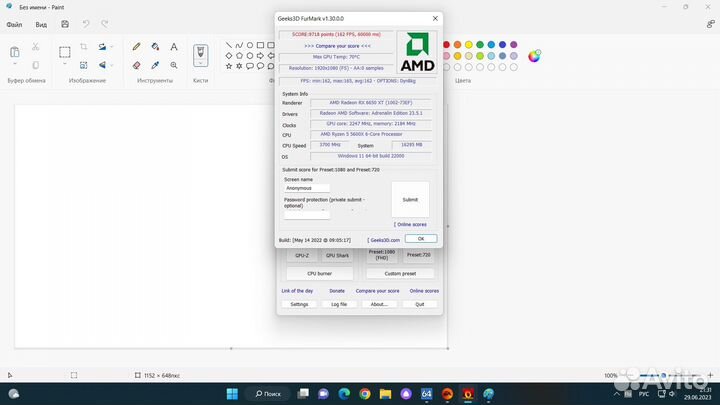Pick the six-point star shape
The width and height of the screenshot is (720, 405).
239,66
